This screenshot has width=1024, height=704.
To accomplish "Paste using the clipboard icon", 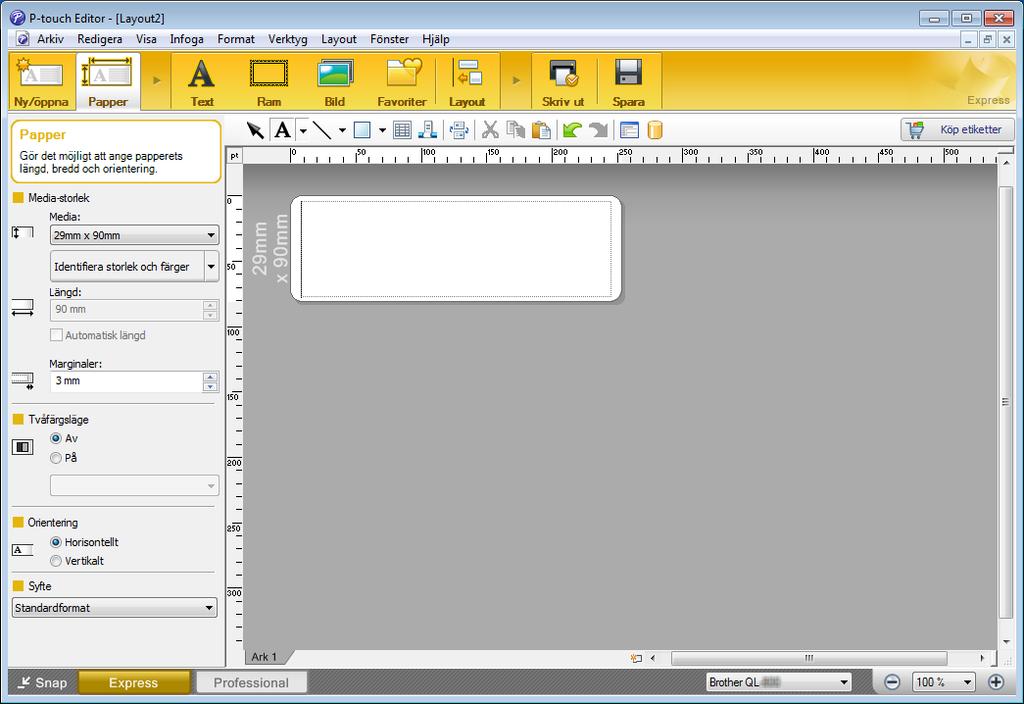I will 541,130.
